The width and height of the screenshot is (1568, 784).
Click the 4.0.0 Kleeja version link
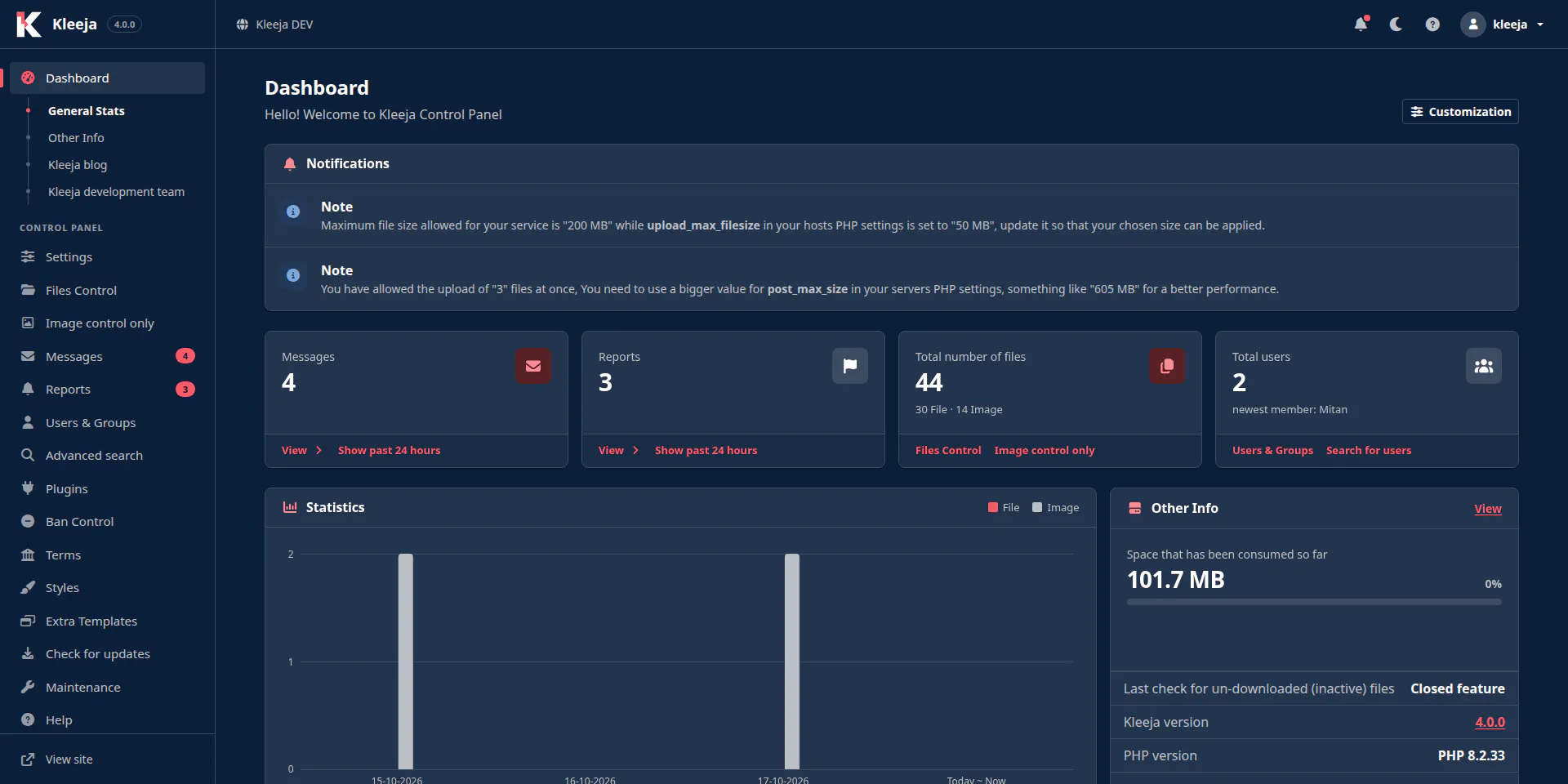[x=1490, y=723]
